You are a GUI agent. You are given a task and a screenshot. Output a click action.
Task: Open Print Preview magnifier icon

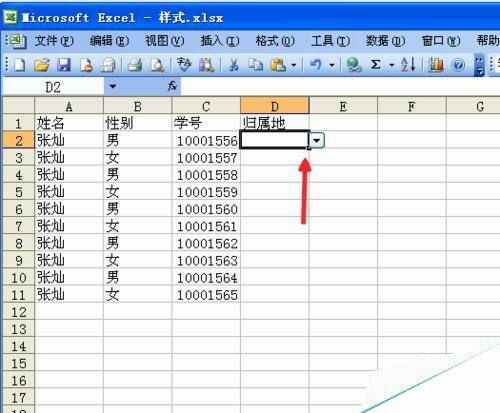[x=157, y=64]
